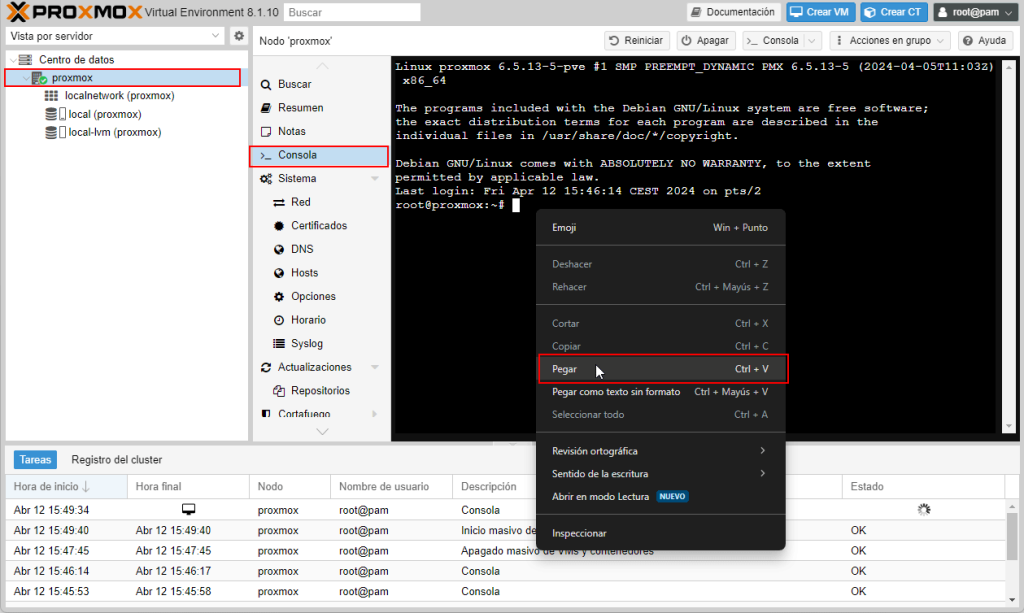The height and width of the screenshot is (613, 1024).
Task: Select localnetwork (proxmox) in the tree
Action: pos(120,95)
